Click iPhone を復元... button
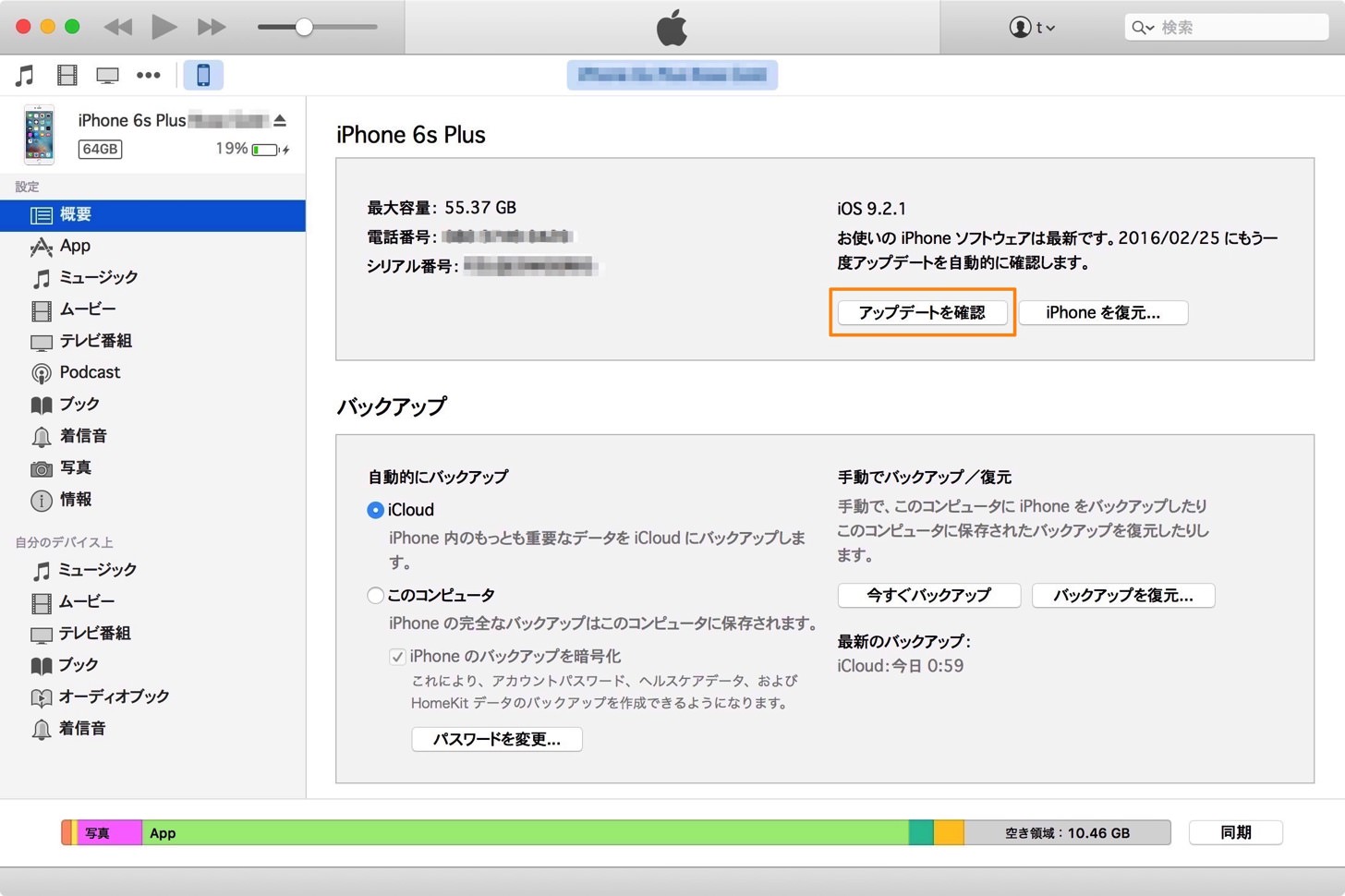Viewport: 1345px width, 896px height. pos(1103,312)
